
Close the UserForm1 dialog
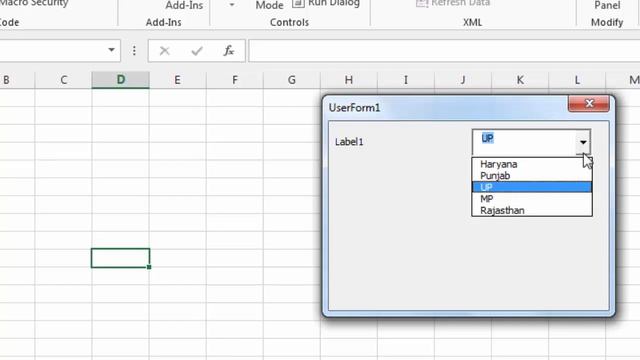(589, 103)
